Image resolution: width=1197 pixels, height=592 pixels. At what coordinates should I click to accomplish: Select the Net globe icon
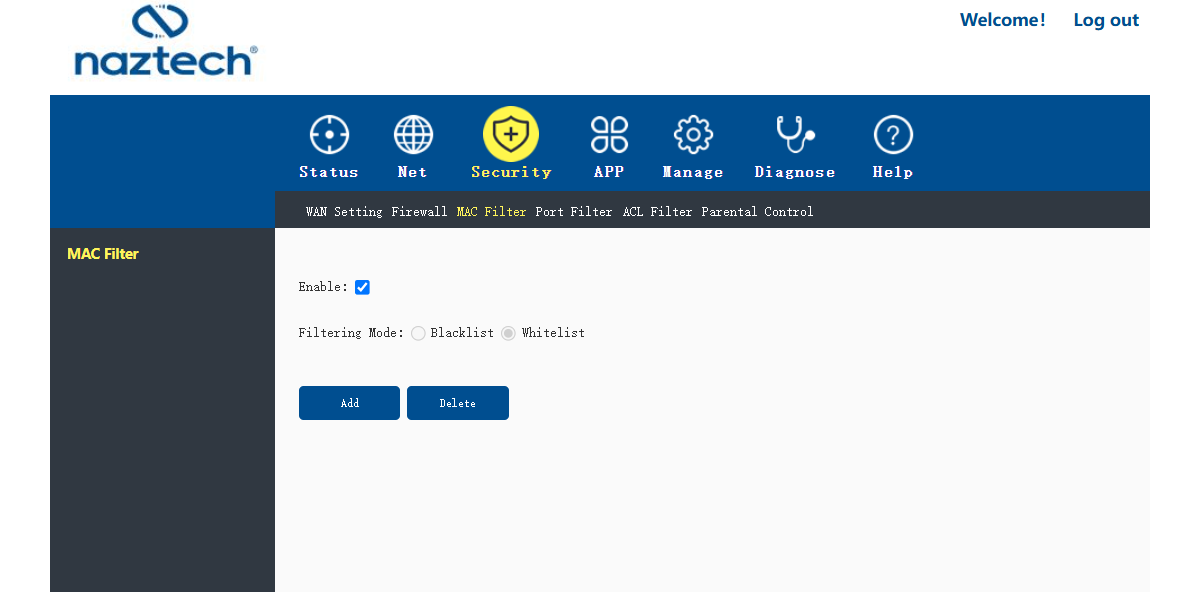413,135
